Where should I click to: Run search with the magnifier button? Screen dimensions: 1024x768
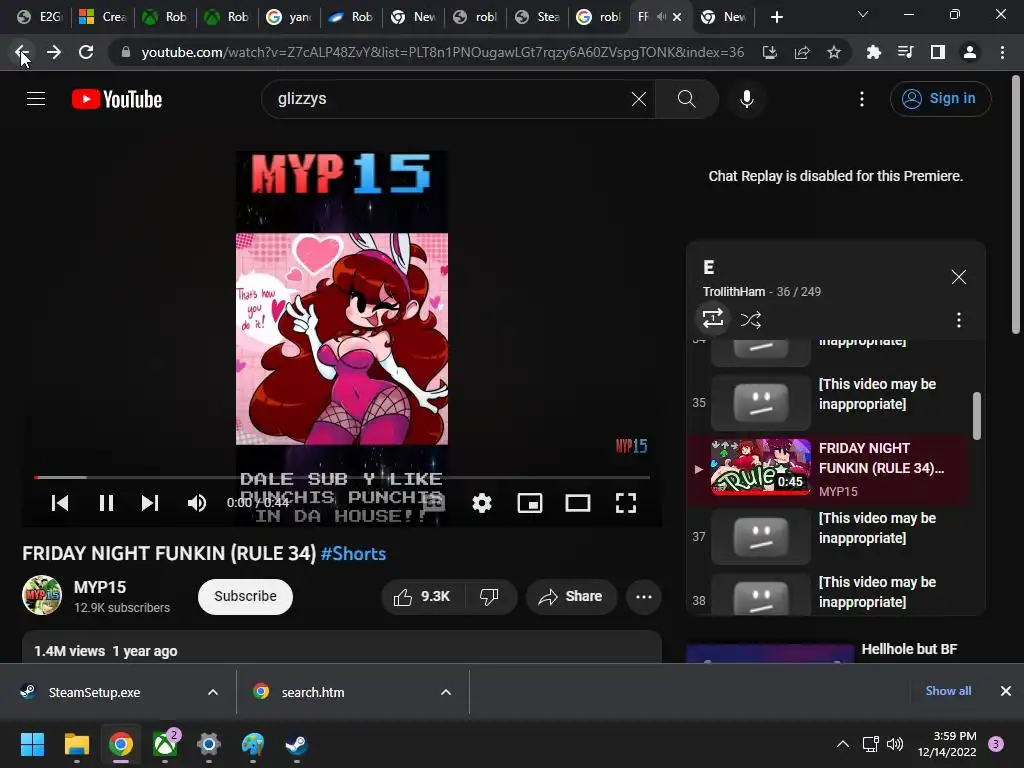686,99
